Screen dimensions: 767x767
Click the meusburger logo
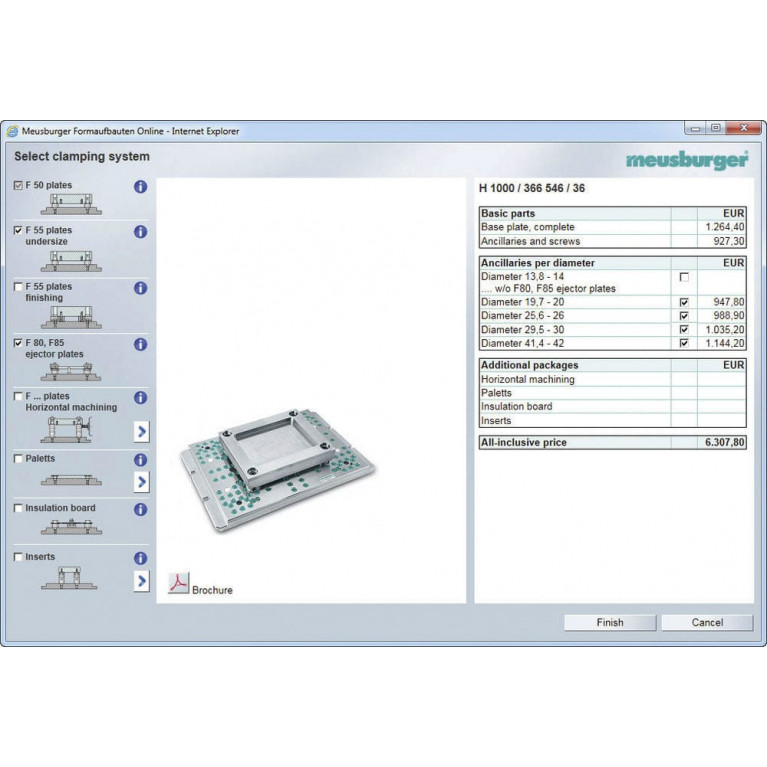coord(687,160)
